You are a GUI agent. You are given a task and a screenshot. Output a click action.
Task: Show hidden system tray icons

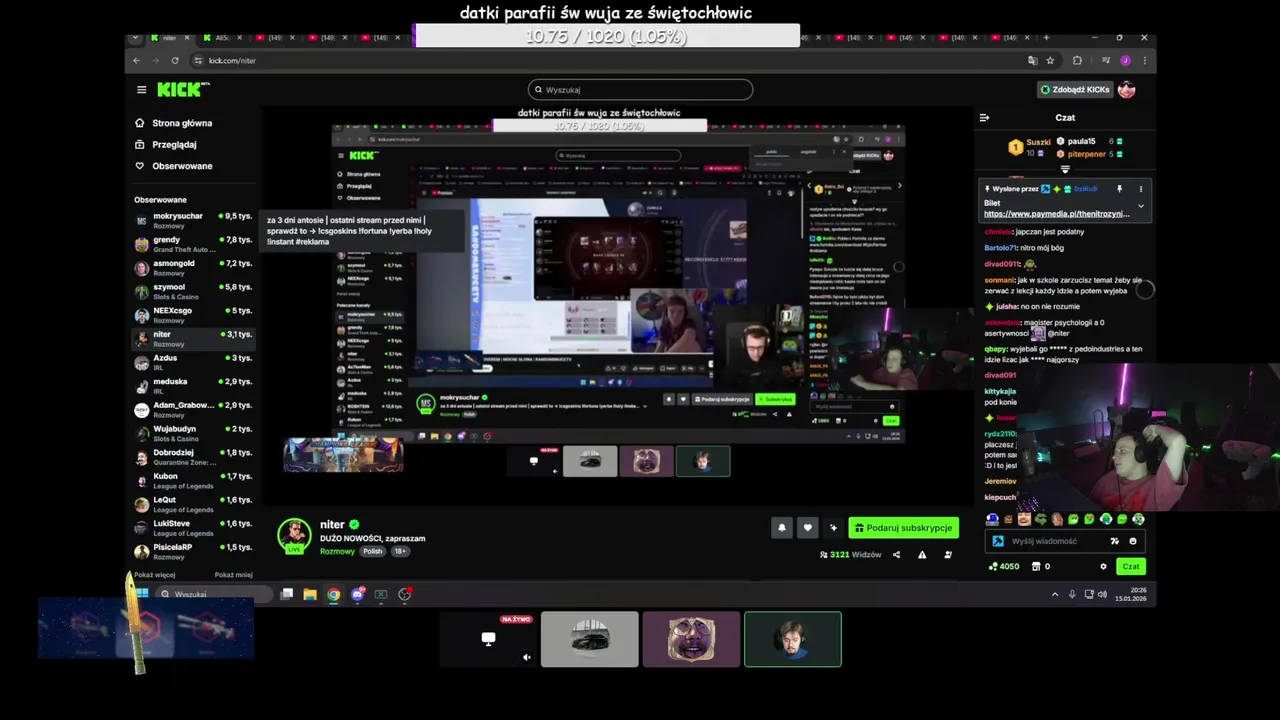[1055, 594]
